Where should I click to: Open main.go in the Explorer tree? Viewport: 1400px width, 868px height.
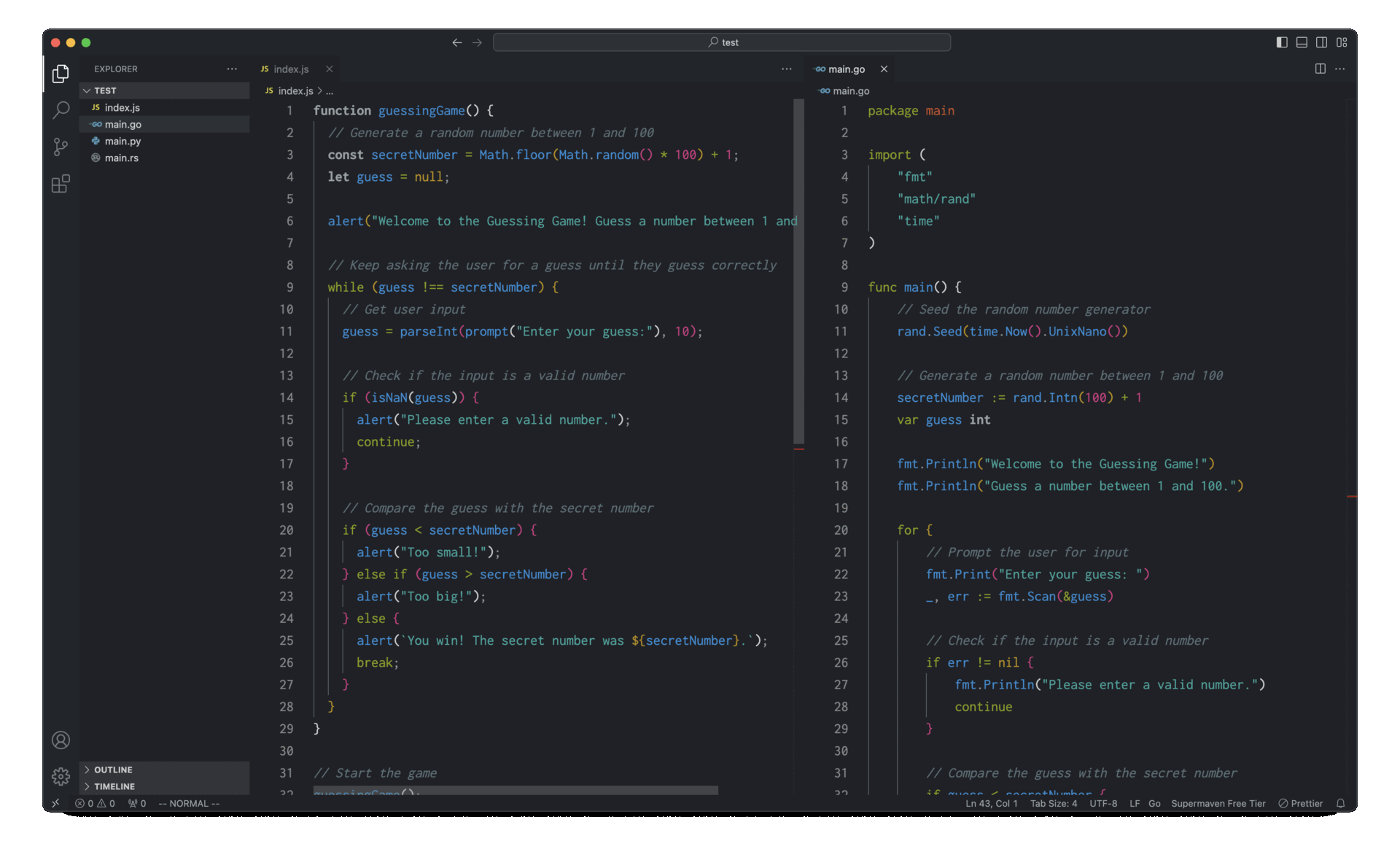(164, 124)
